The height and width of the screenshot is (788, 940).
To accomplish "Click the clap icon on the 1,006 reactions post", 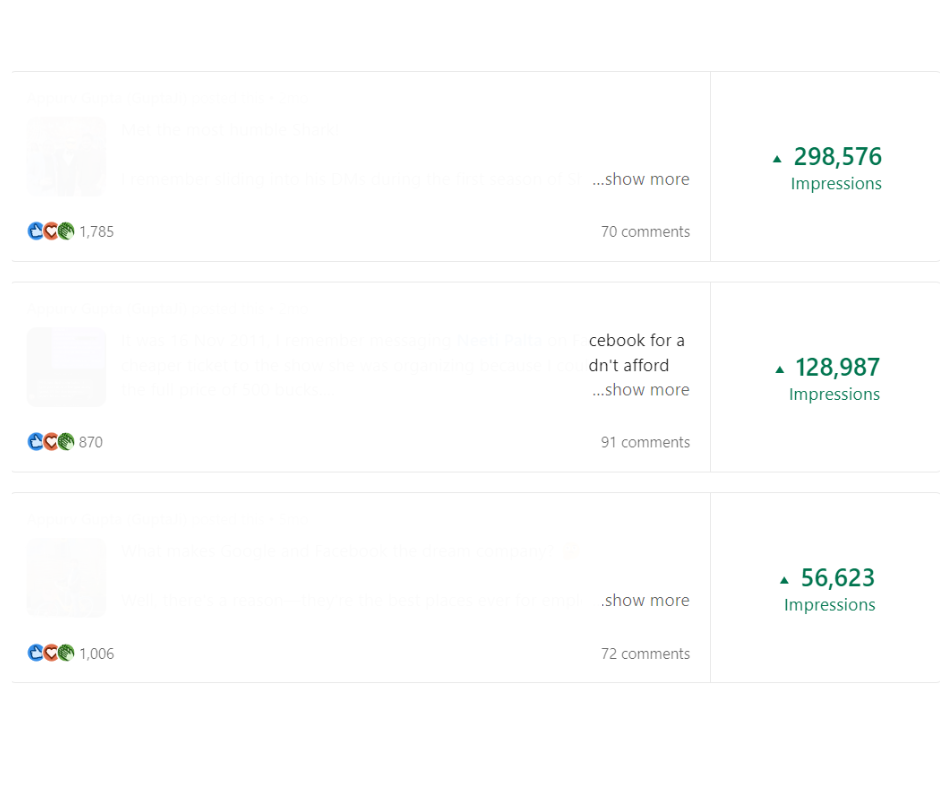I will click(x=66, y=653).
